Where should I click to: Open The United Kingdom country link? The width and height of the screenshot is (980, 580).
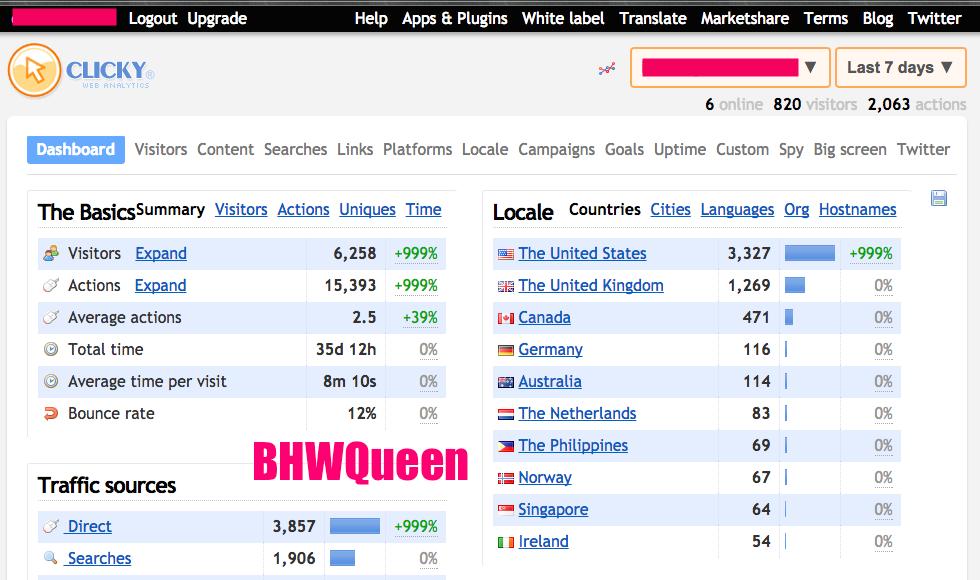coord(590,286)
